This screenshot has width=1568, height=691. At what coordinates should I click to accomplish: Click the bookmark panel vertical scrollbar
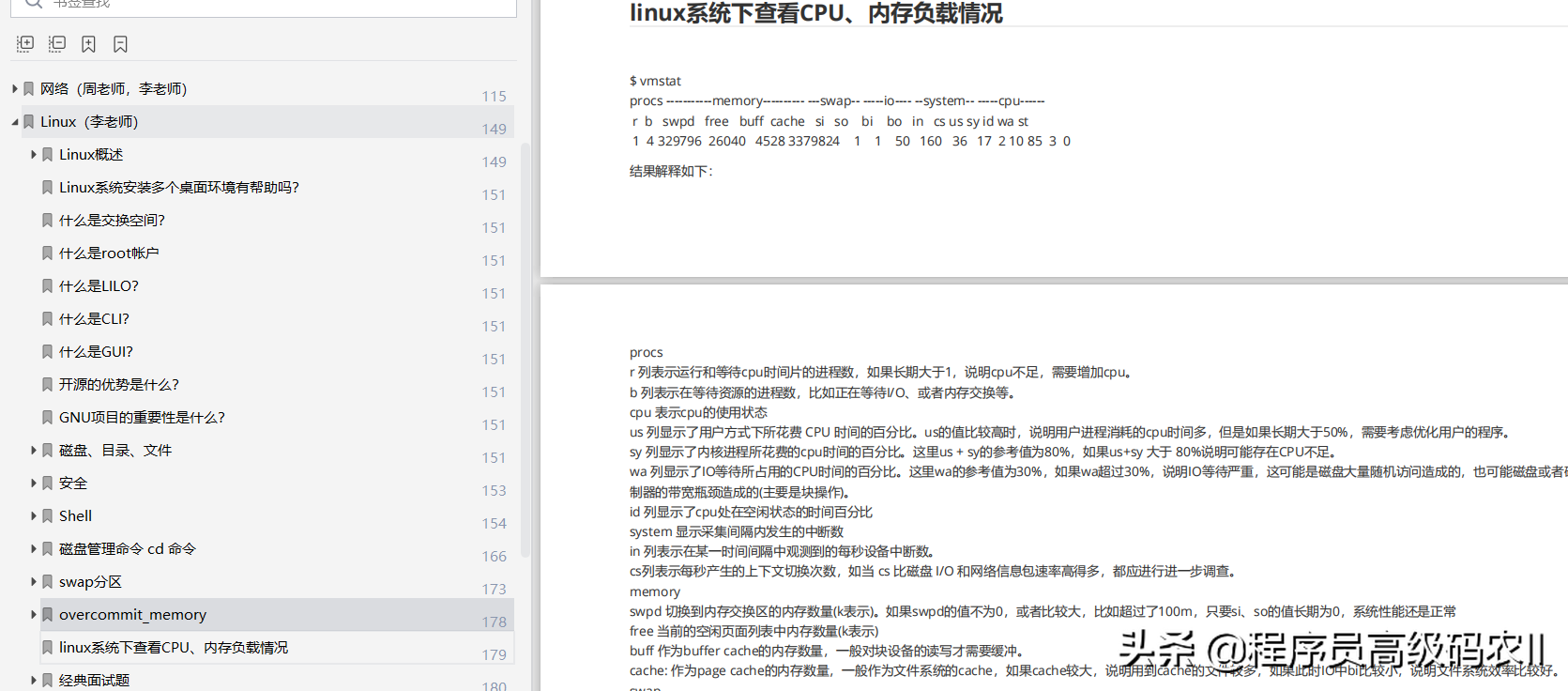pos(525,349)
